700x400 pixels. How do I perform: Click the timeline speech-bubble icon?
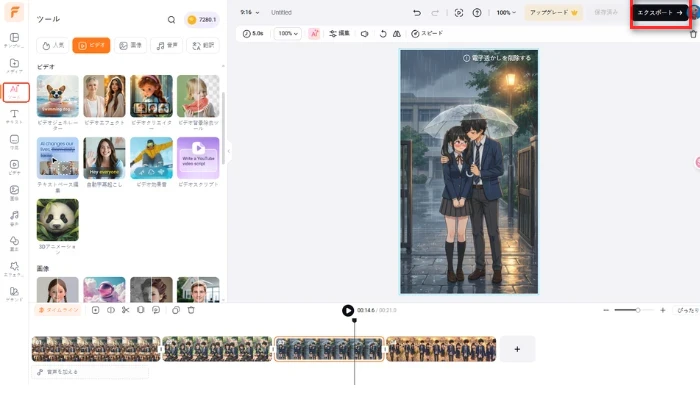(x=156, y=310)
